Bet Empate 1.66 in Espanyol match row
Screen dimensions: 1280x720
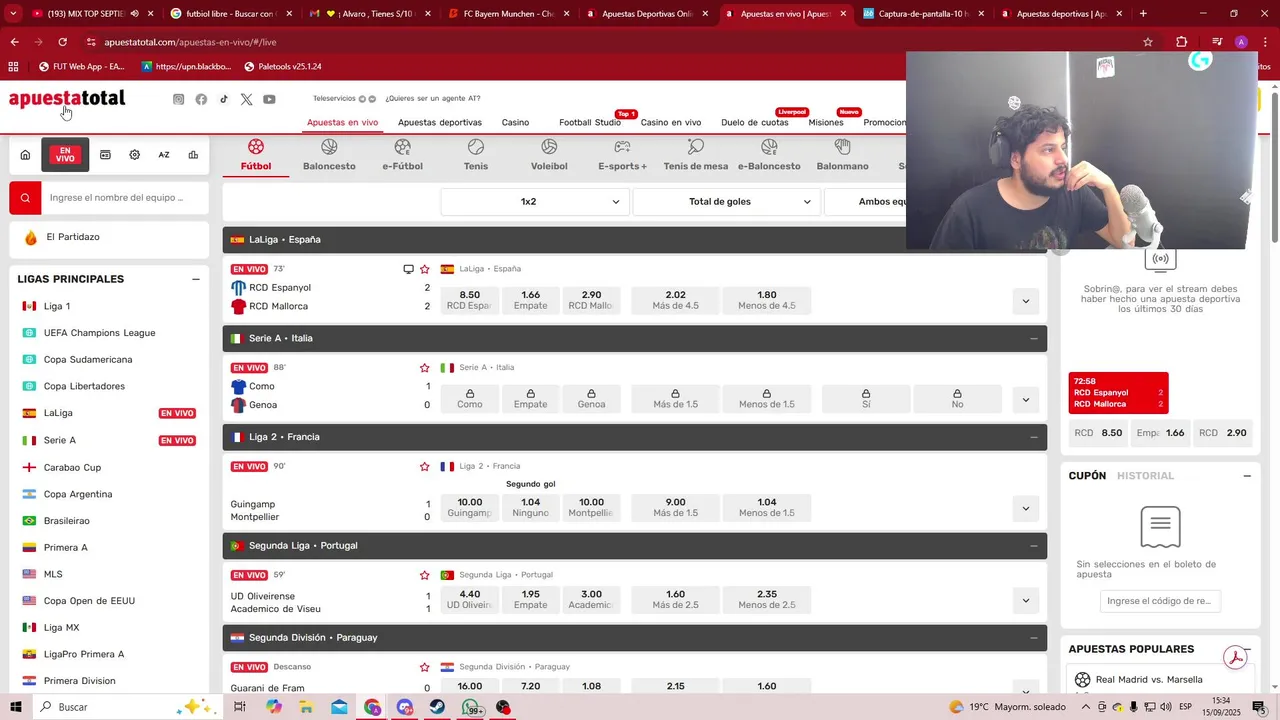(x=530, y=300)
